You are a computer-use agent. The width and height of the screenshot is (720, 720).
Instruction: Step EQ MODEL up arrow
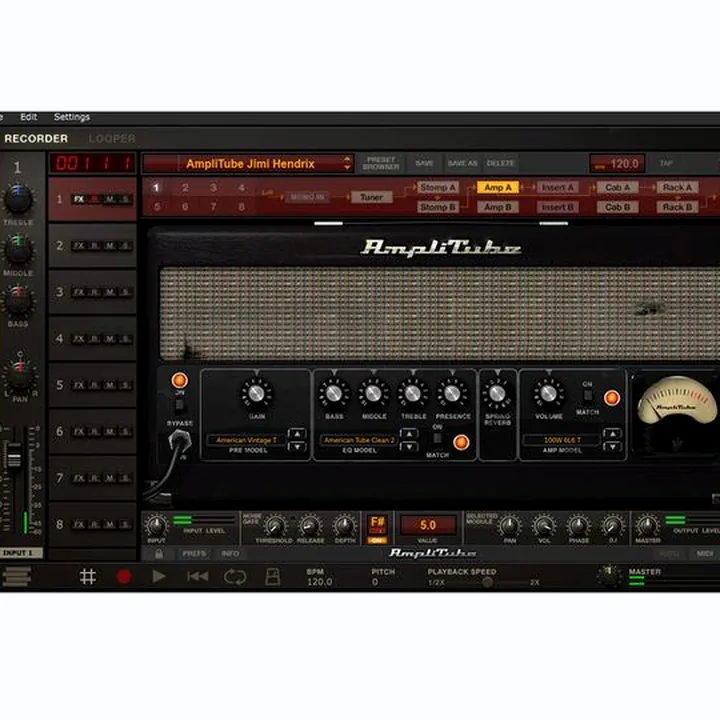[409, 433]
